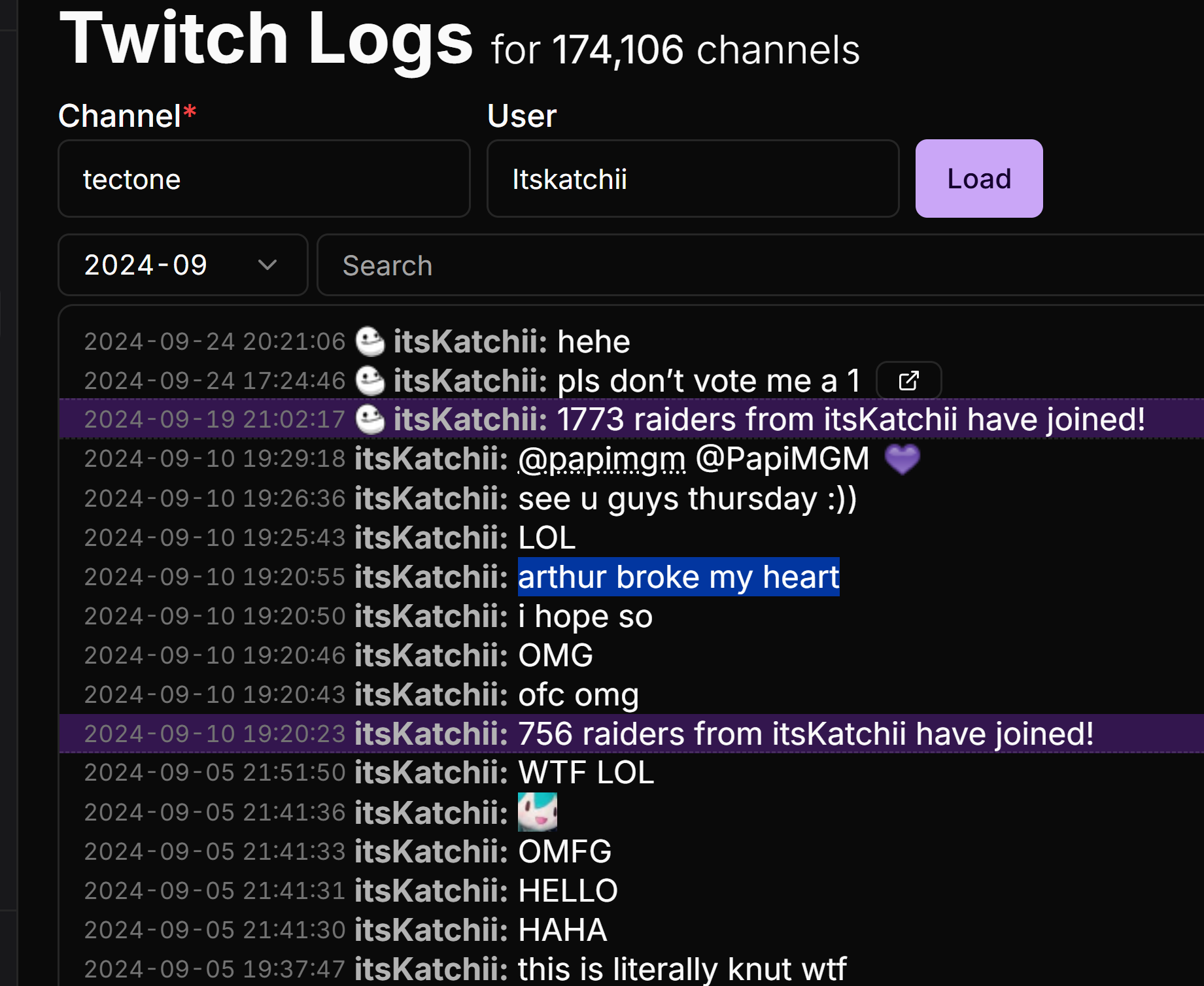The image size is (1204, 986).
Task: Click the 'see u guys thursday :))' message
Action: click(x=687, y=498)
